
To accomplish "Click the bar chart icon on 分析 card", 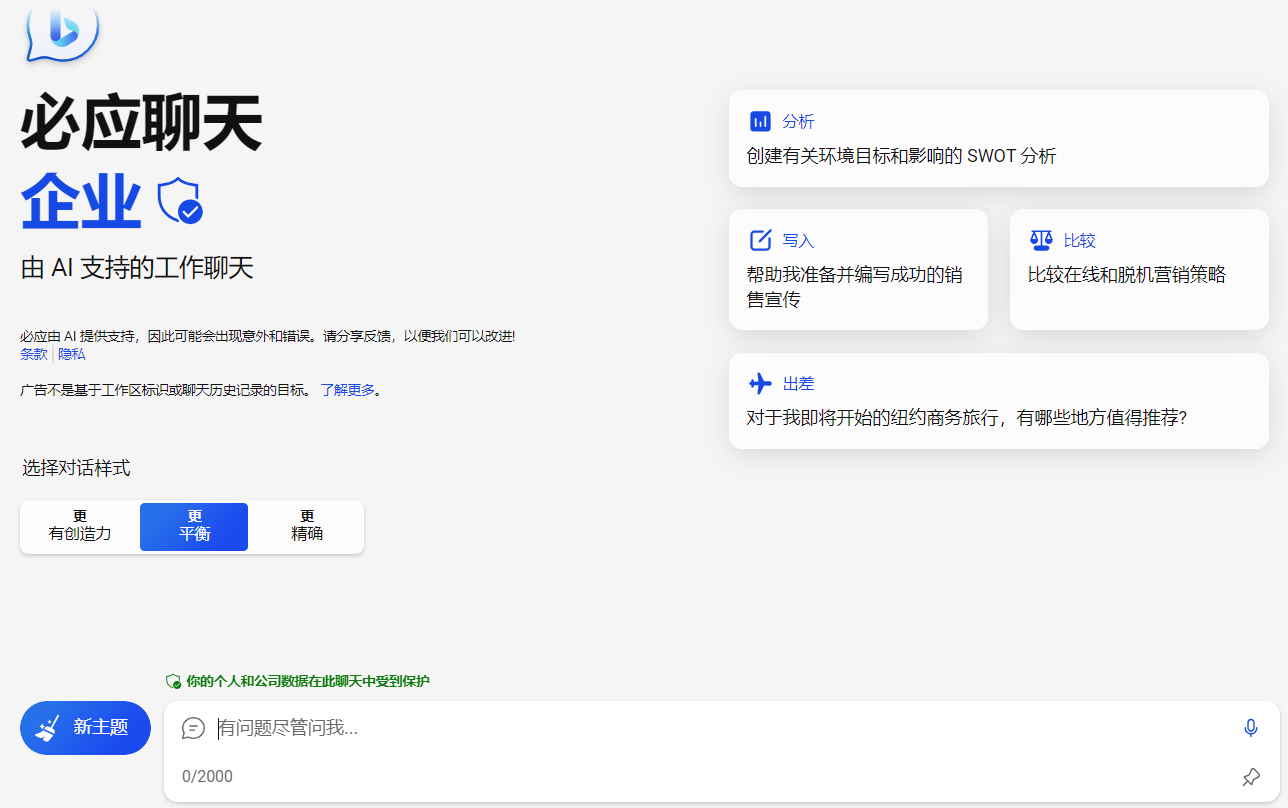I will tap(760, 121).
